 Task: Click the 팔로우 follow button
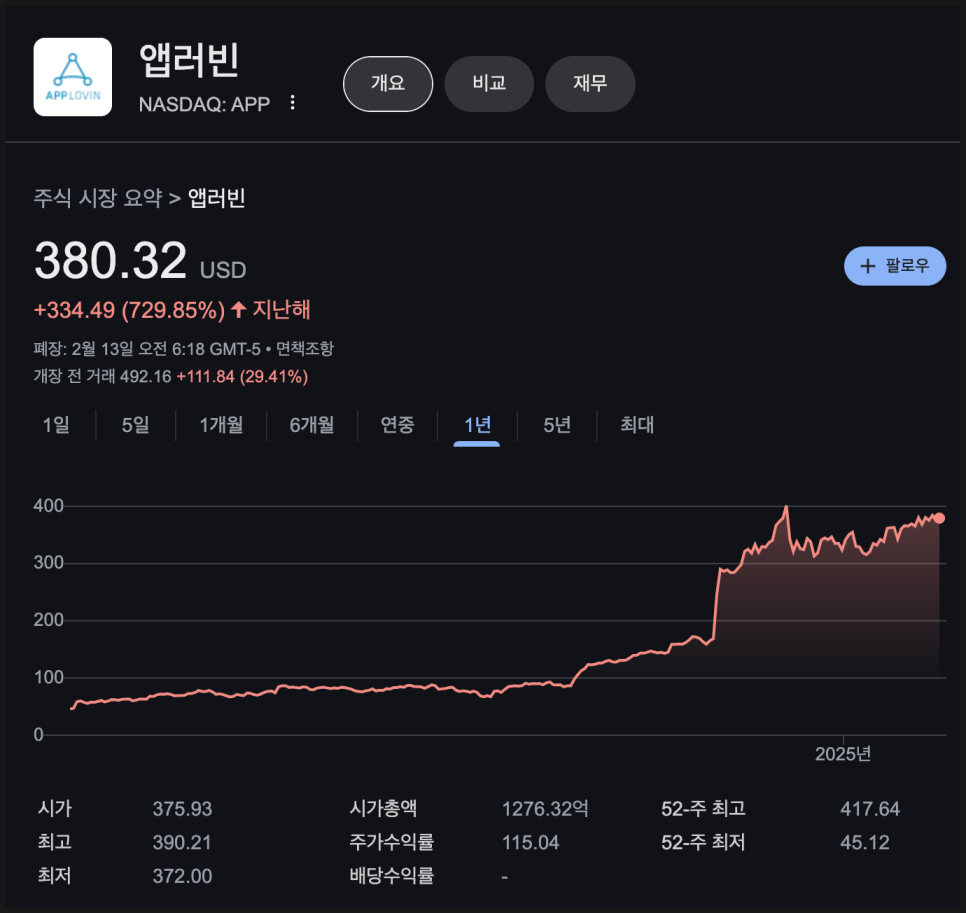895,266
